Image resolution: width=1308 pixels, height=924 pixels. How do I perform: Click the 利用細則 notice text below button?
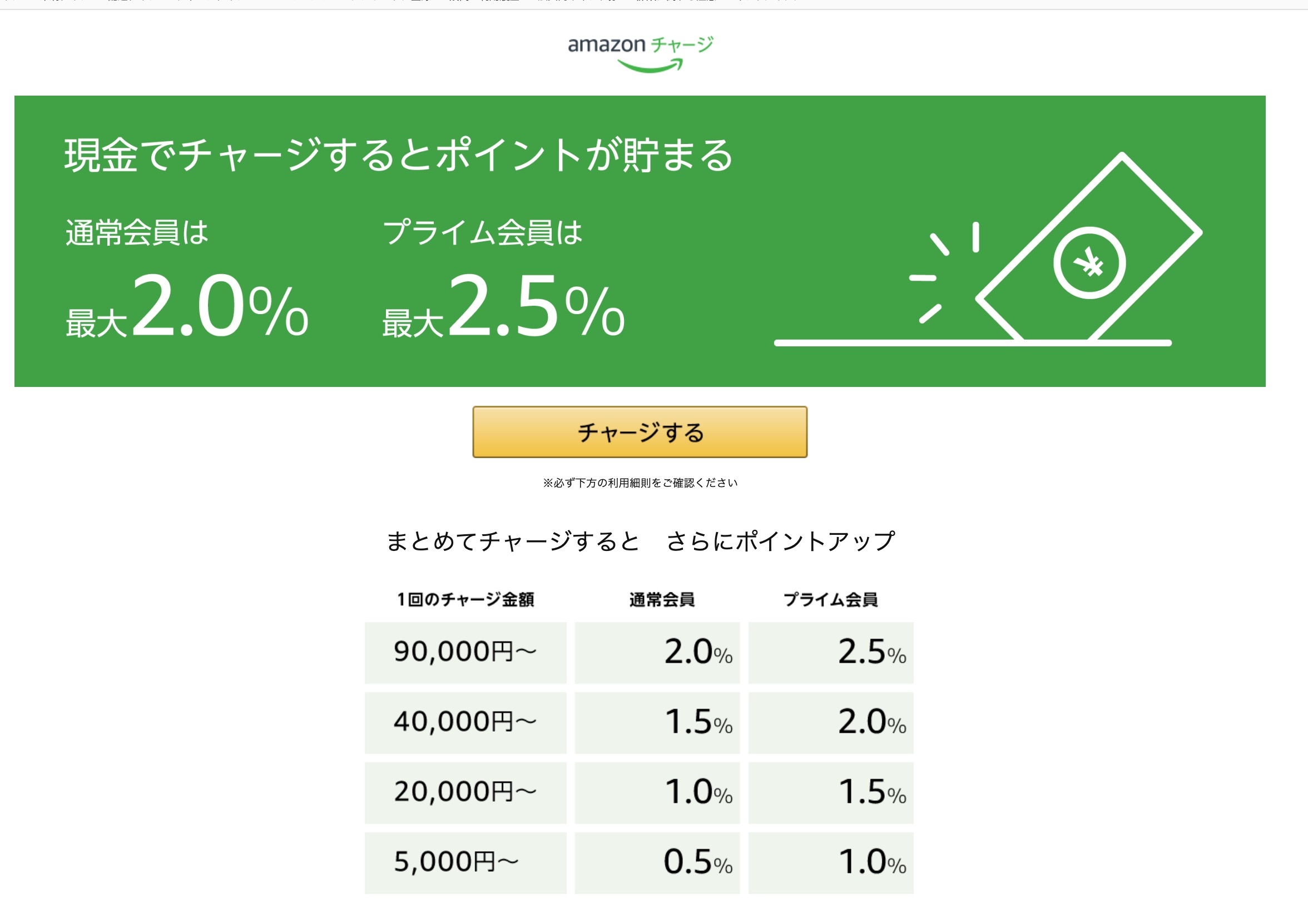pyautogui.click(x=640, y=483)
